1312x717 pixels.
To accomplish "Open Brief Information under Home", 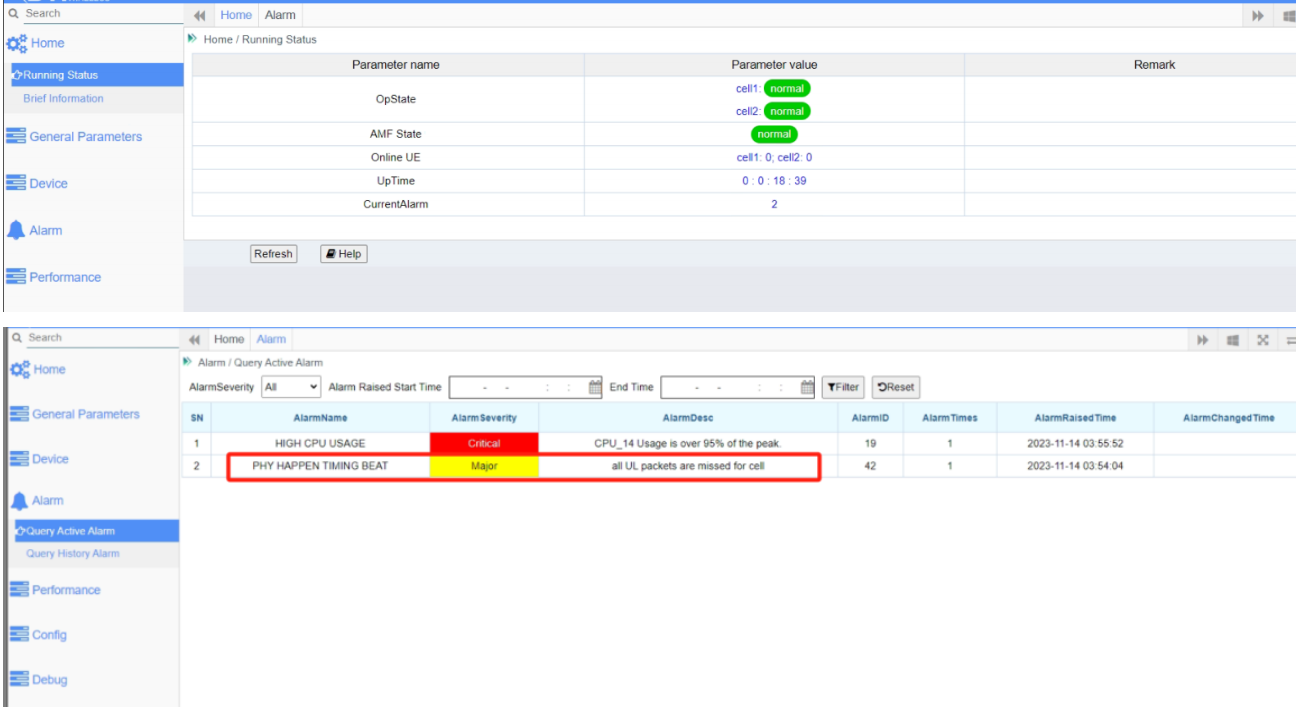I will (x=63, y=98).
